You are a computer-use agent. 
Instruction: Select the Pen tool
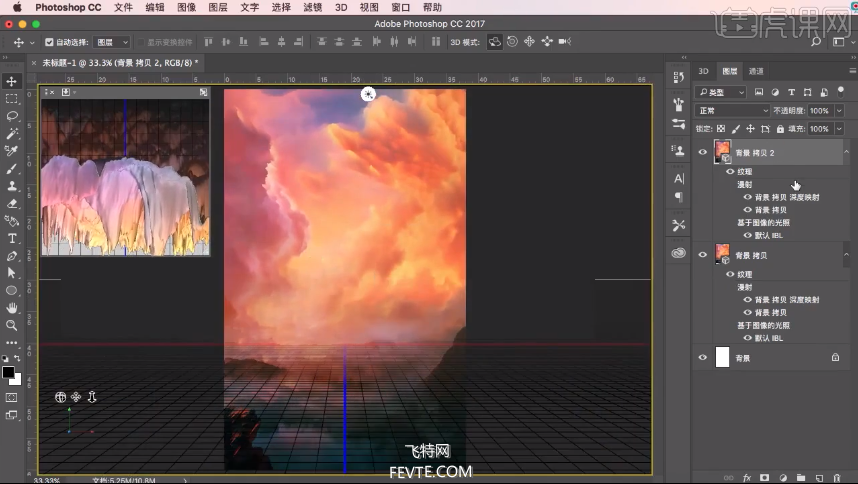pyautogui.click(x=11, y=256)
